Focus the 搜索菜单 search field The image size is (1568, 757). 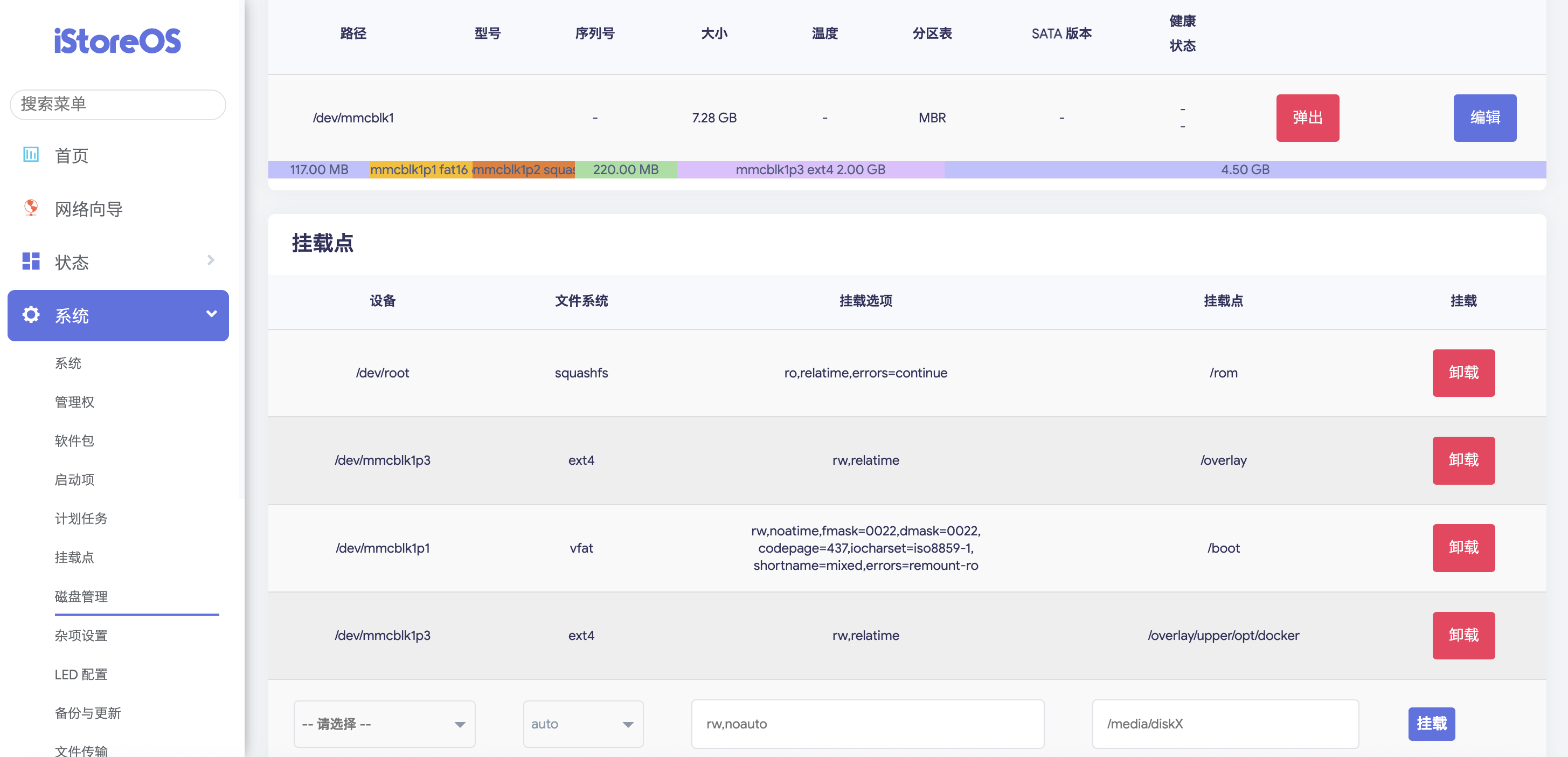[117, 104]
